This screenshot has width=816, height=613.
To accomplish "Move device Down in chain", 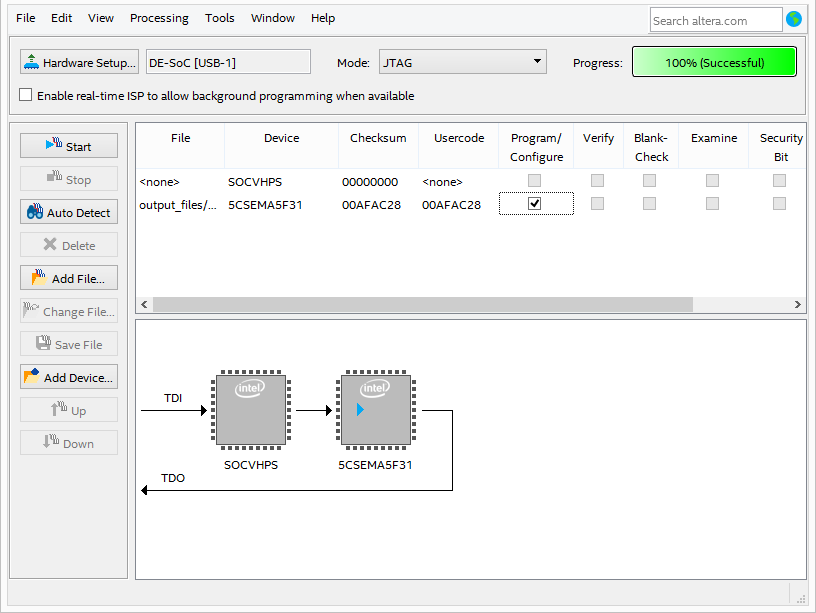I will (x=69, y=443).
